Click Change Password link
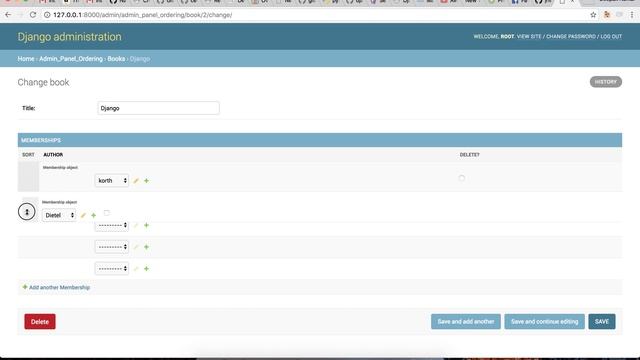The image size is (640, 360). click(x=571, y=36)
